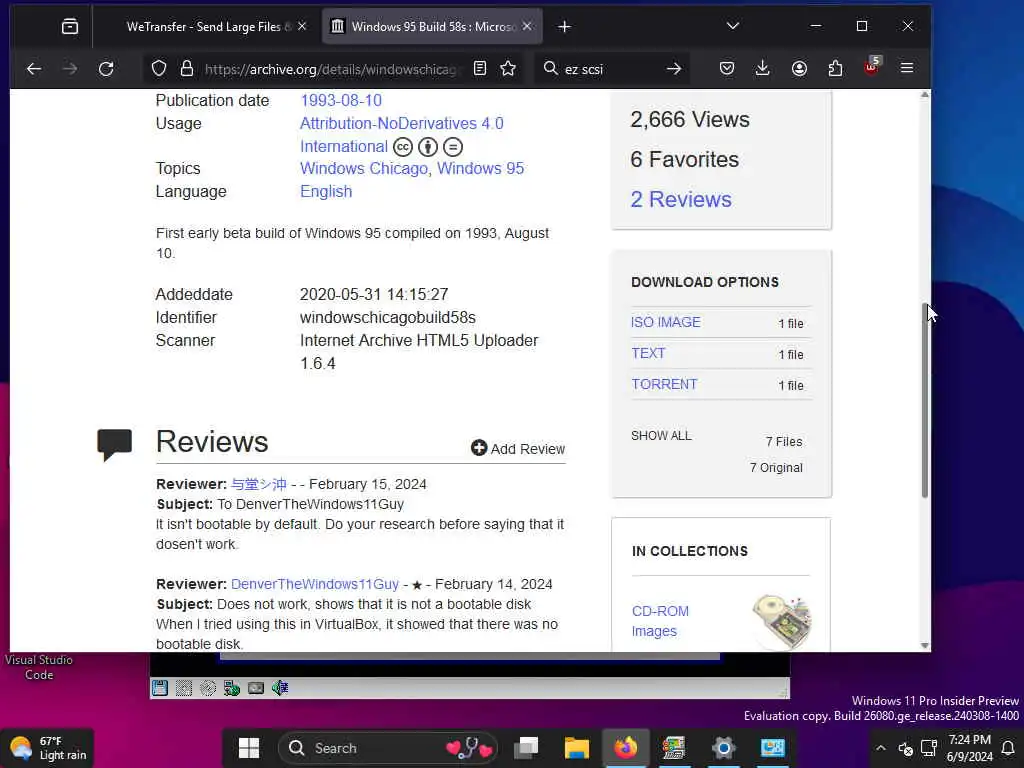This screenshot has width=1024, height=768.
Task: Select the Windows 95 Build 58s tab
Action: 431,26
